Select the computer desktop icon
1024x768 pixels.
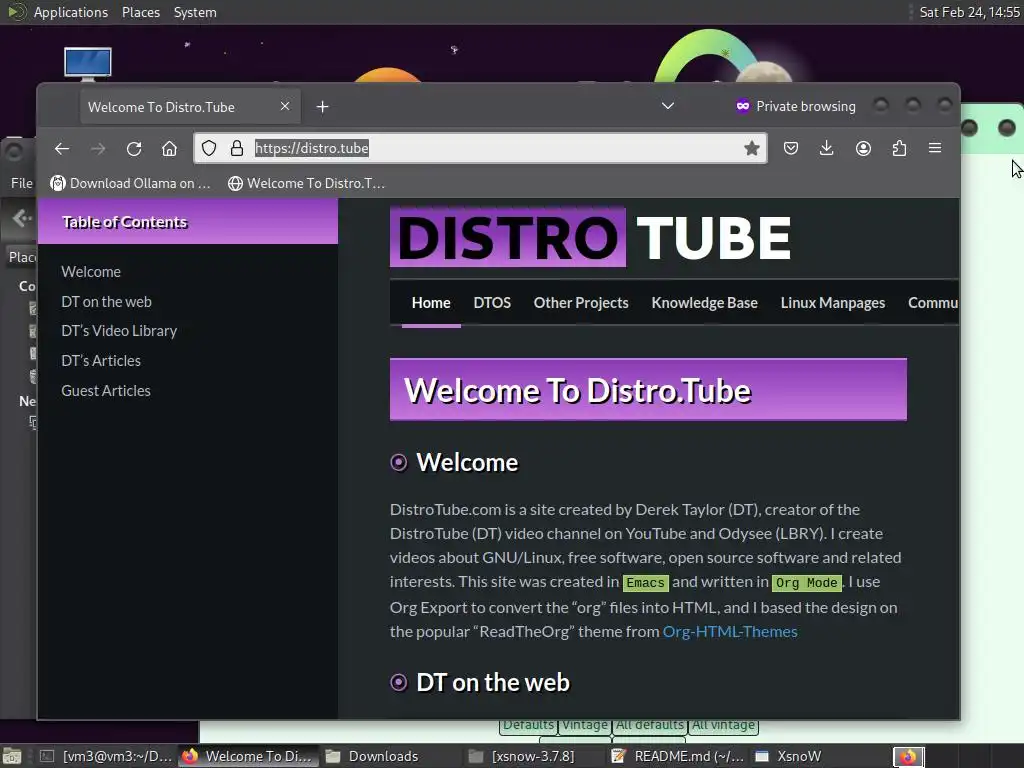[88, 64]
